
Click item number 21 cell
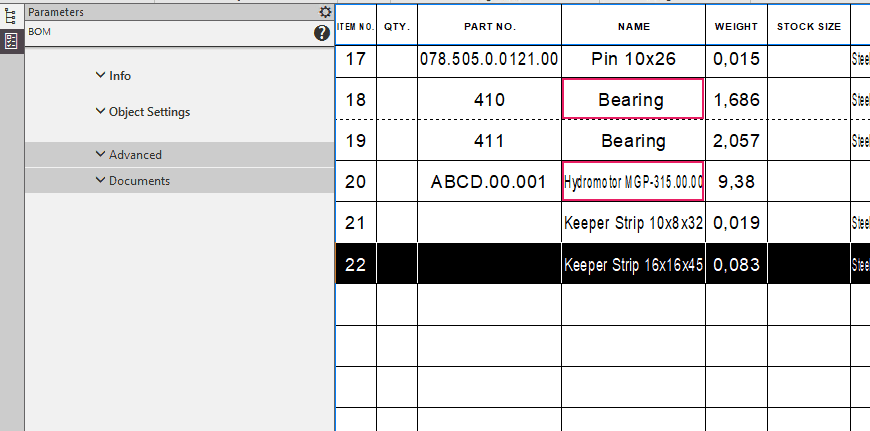click(x=355, y=223)
